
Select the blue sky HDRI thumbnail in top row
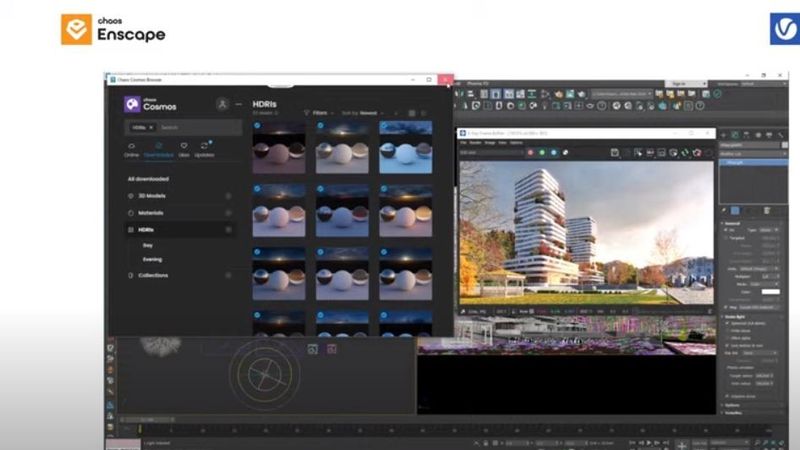tap(406, 147)
